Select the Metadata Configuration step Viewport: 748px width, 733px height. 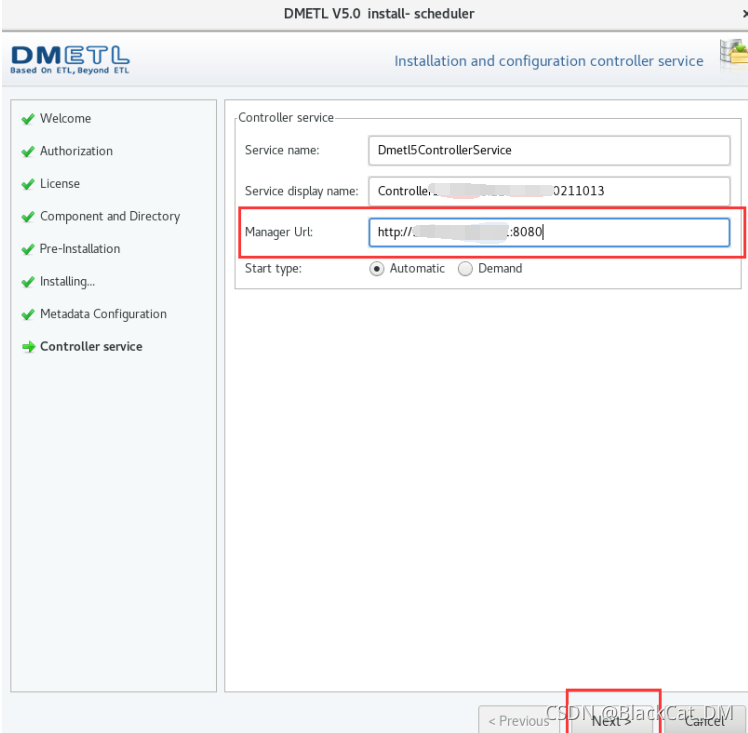coord(104,314)
